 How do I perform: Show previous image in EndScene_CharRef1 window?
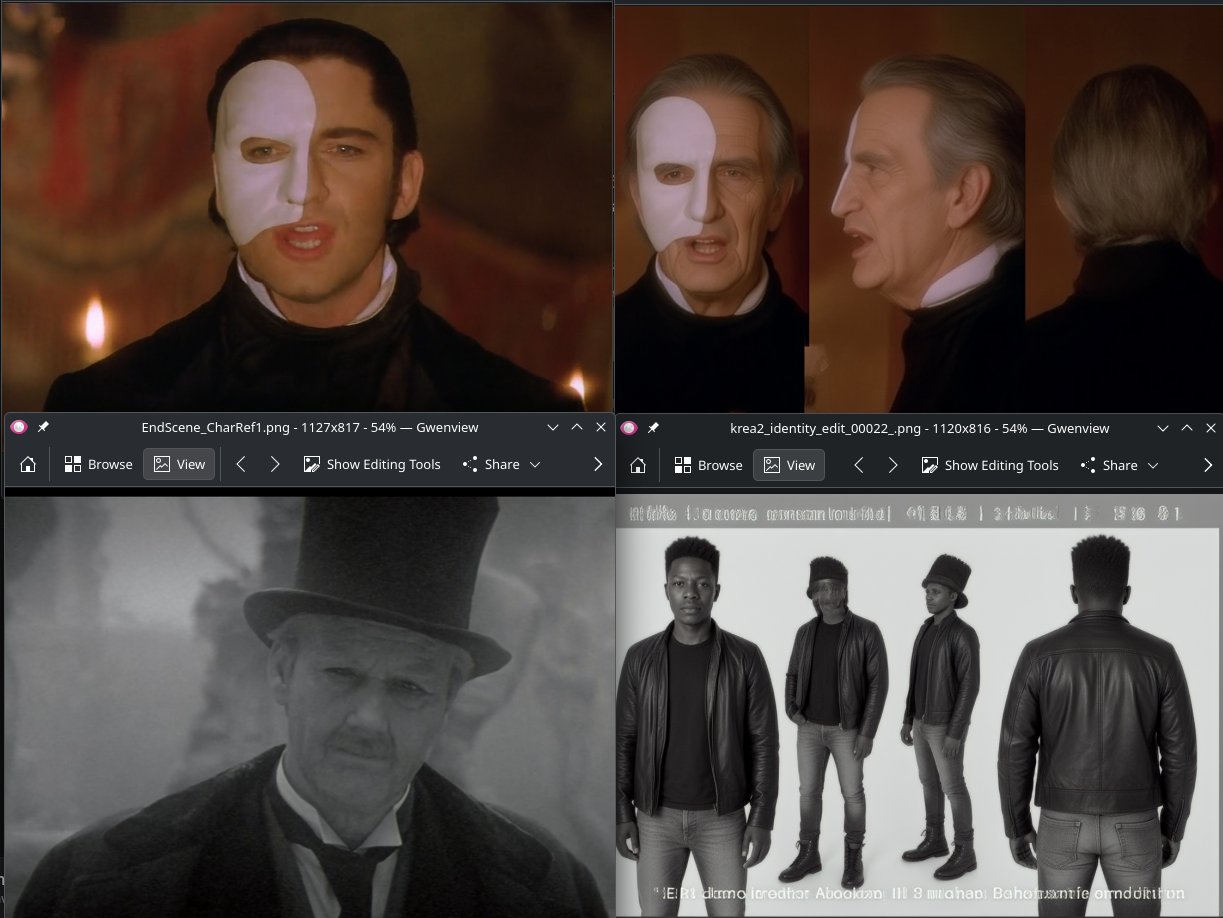241,464
